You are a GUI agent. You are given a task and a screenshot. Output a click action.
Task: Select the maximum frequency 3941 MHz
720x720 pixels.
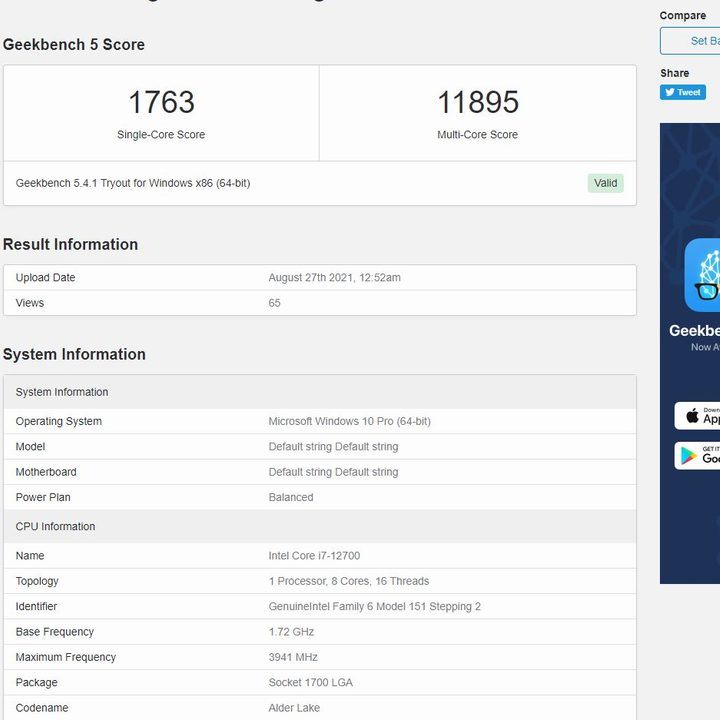click(x=293, y=657)
